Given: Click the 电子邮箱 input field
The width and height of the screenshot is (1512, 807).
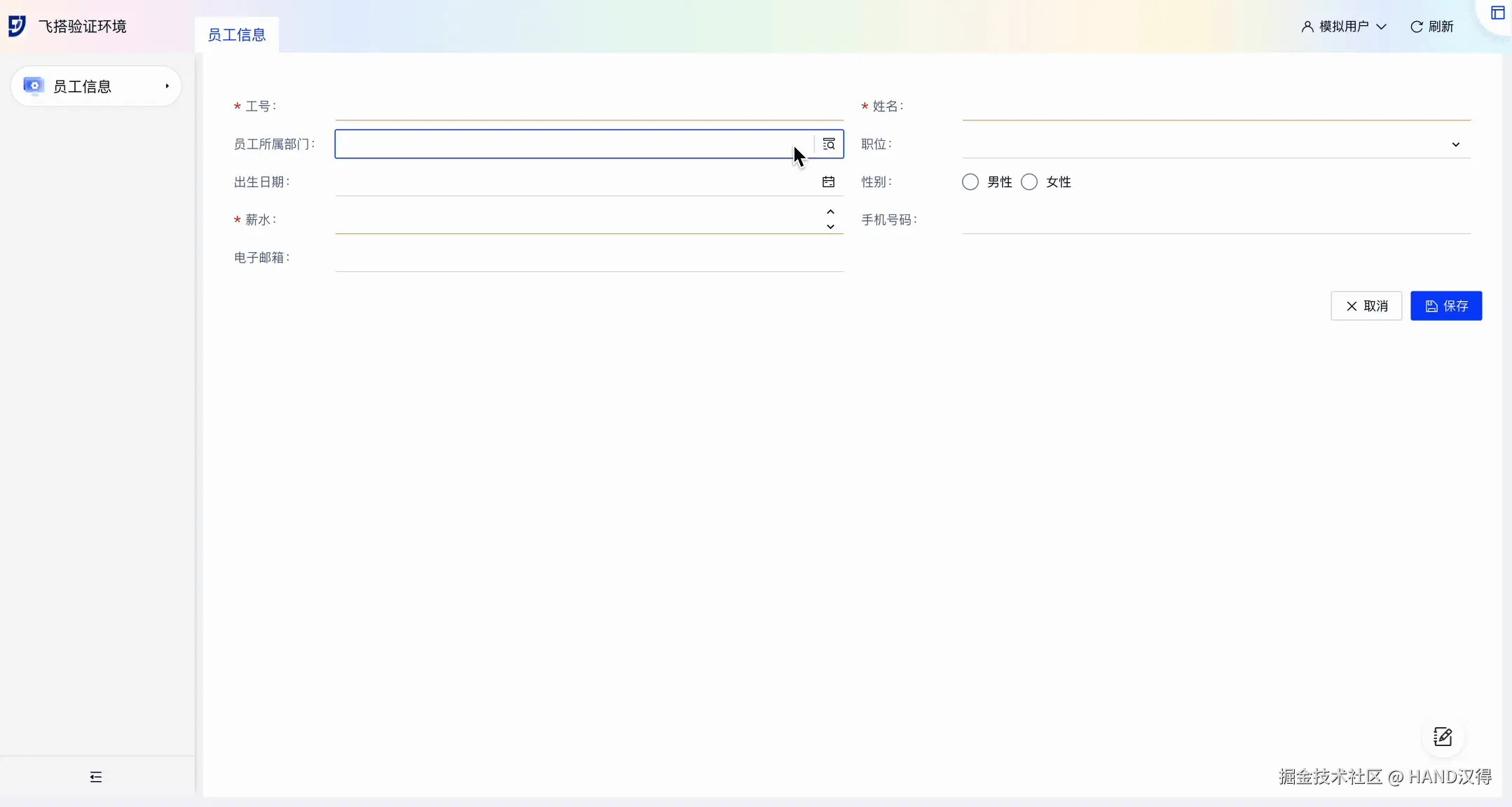Looking at the screenshot, I should tap(589, 258).
